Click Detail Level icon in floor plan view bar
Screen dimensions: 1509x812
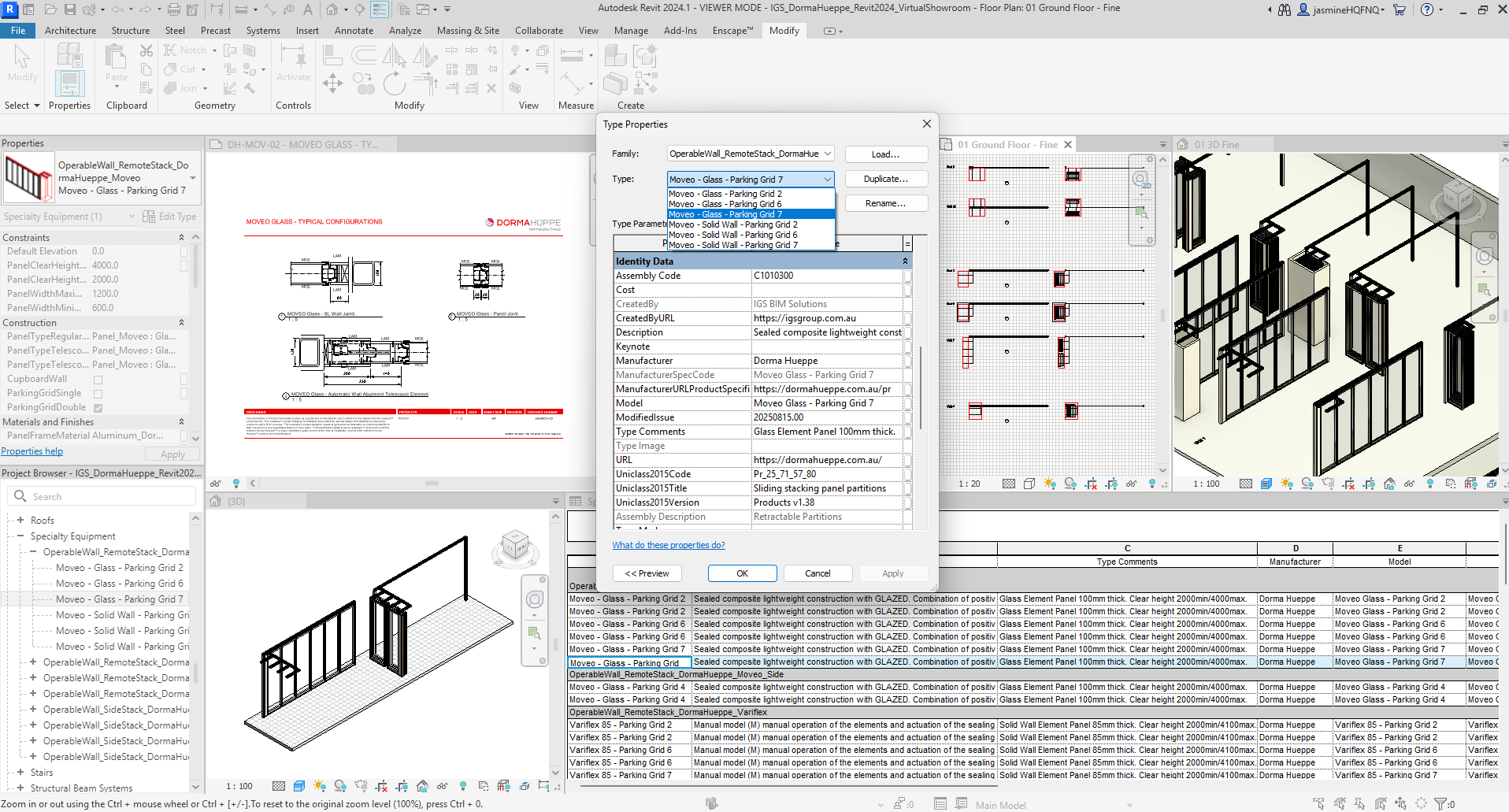(x=1009, y=484)
